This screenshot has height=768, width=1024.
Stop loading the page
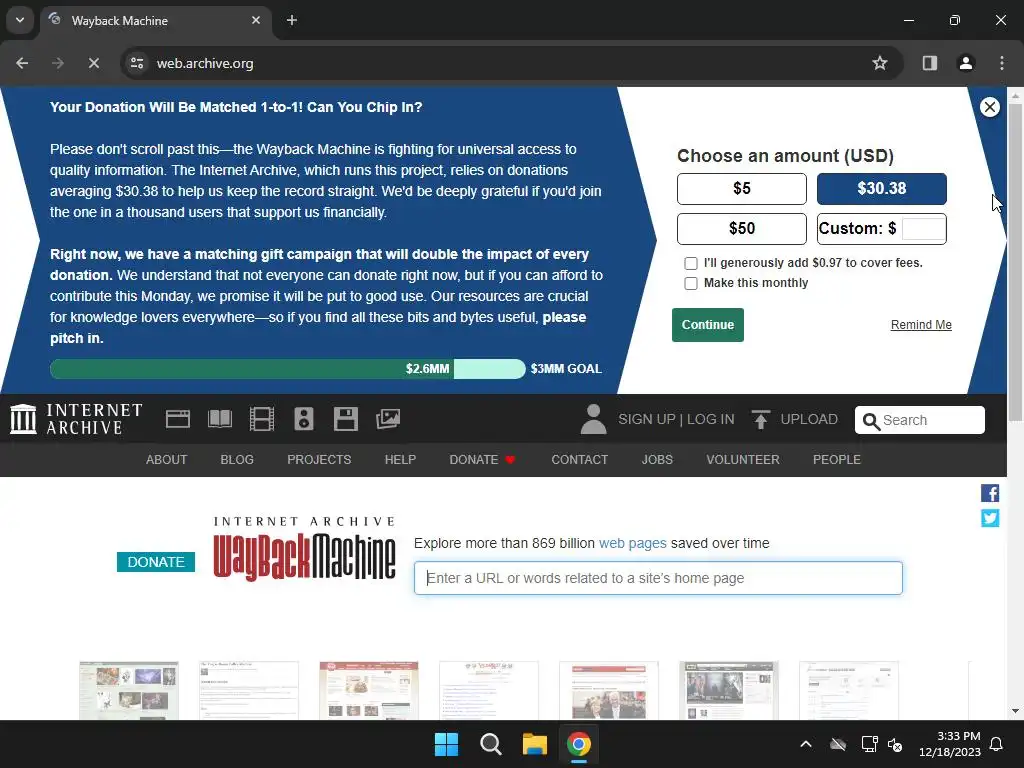pos(93,63)
